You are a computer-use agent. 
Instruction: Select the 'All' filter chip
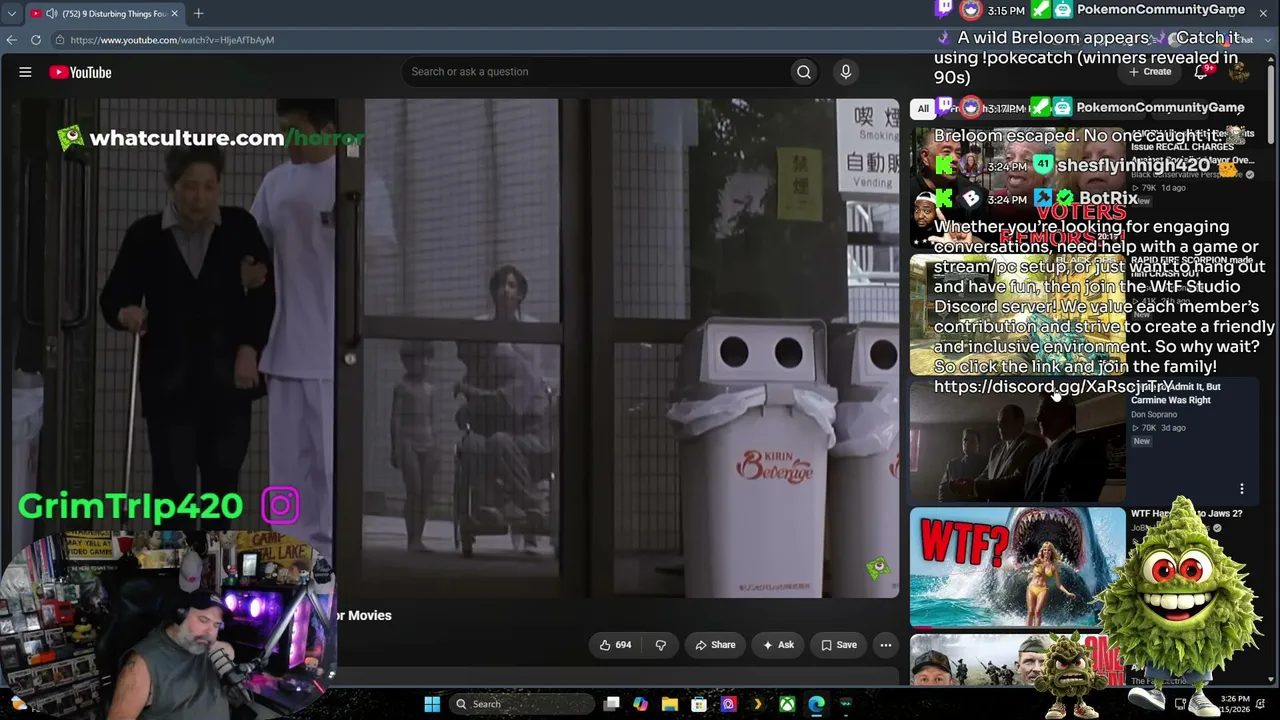tap(923, 108)
